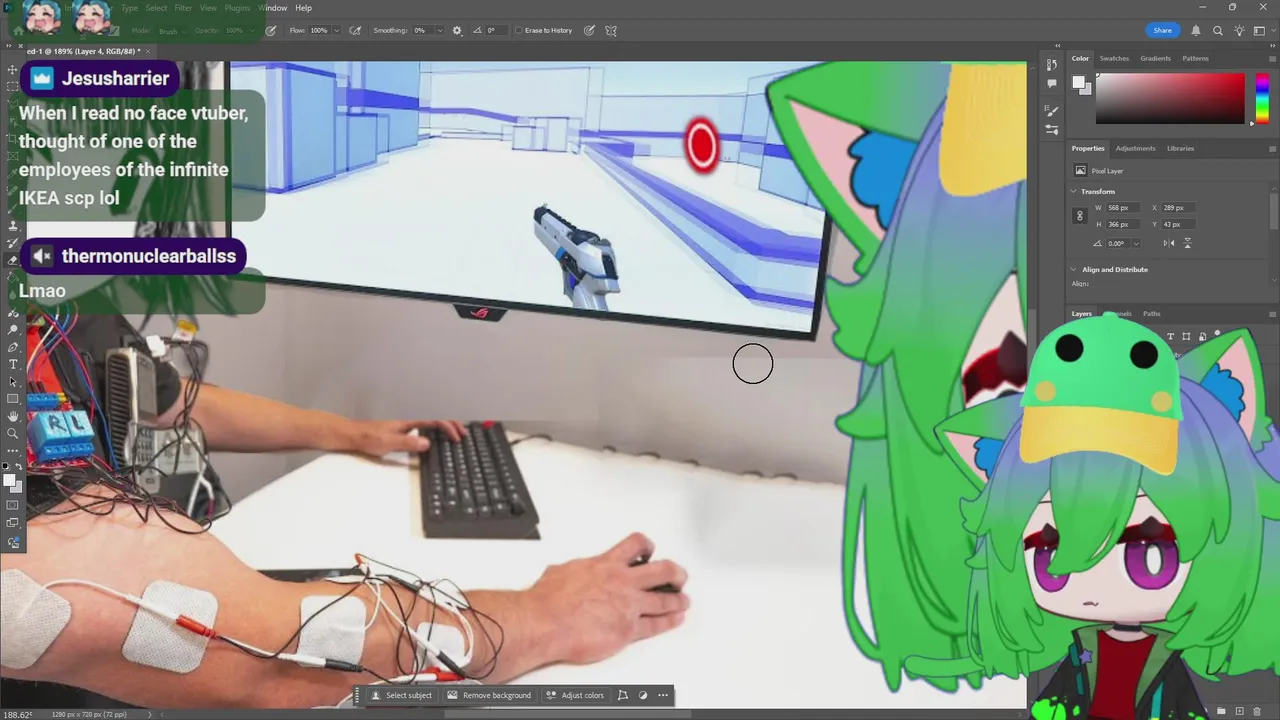Click the Adjust colors button
Image resolution: width=1280 pixels, height=720 pixels.
(576, 695)
